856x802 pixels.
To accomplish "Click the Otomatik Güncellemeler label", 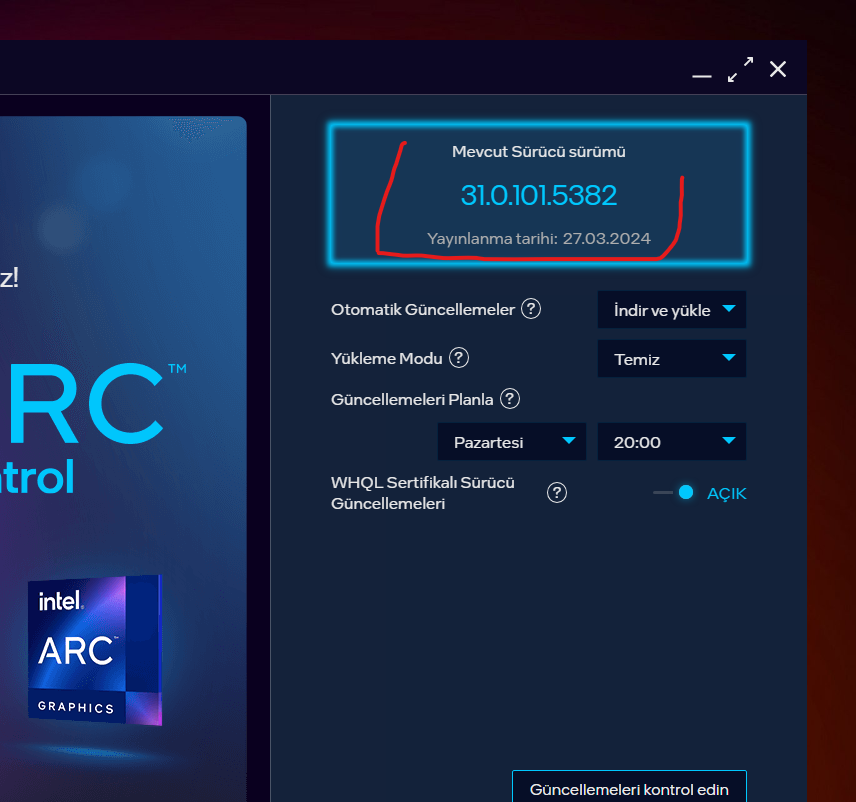I will pyautogui.click(x=422, y=309).
